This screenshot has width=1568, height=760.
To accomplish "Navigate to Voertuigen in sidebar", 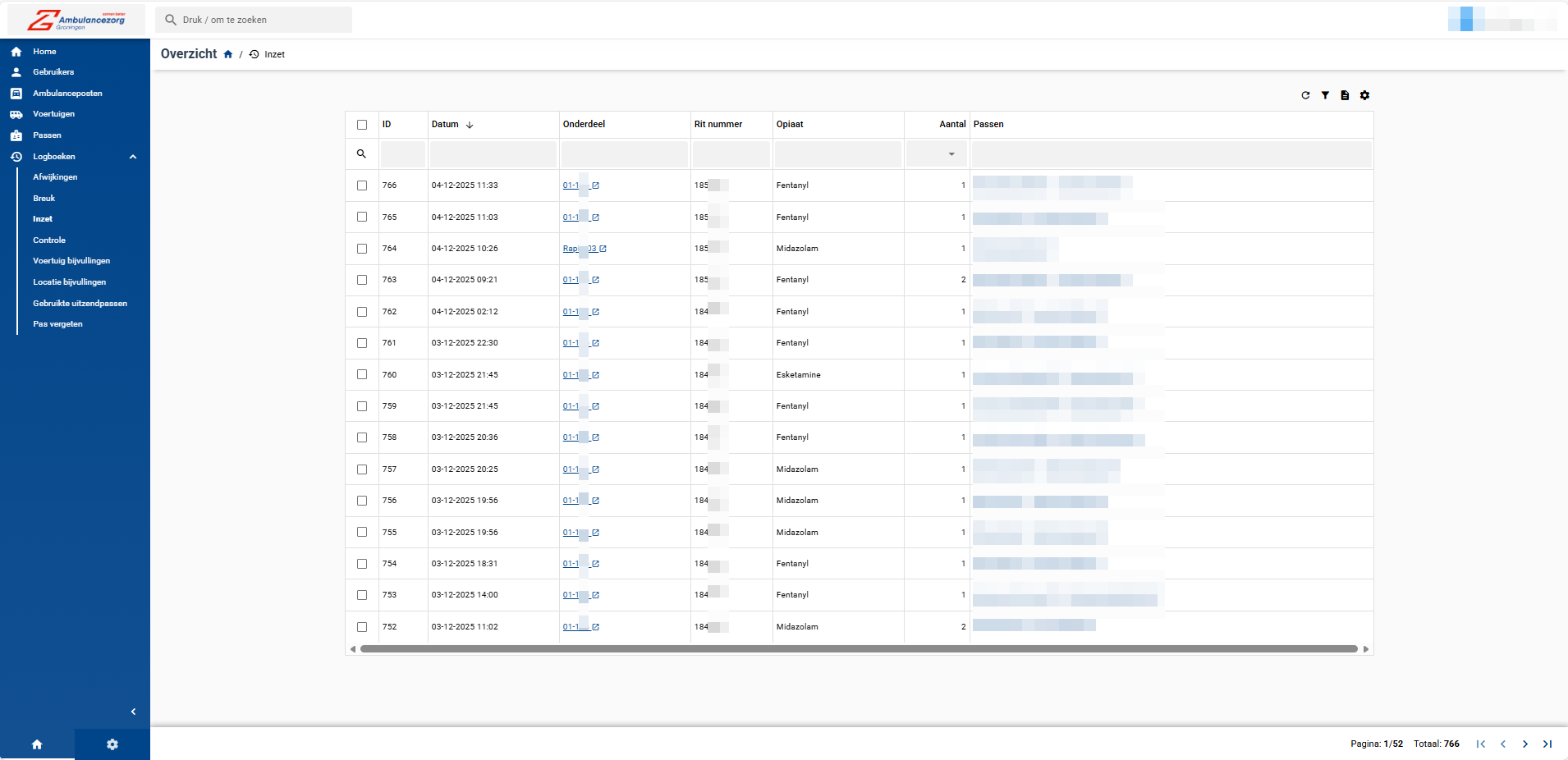I will (x=53, y=114).
